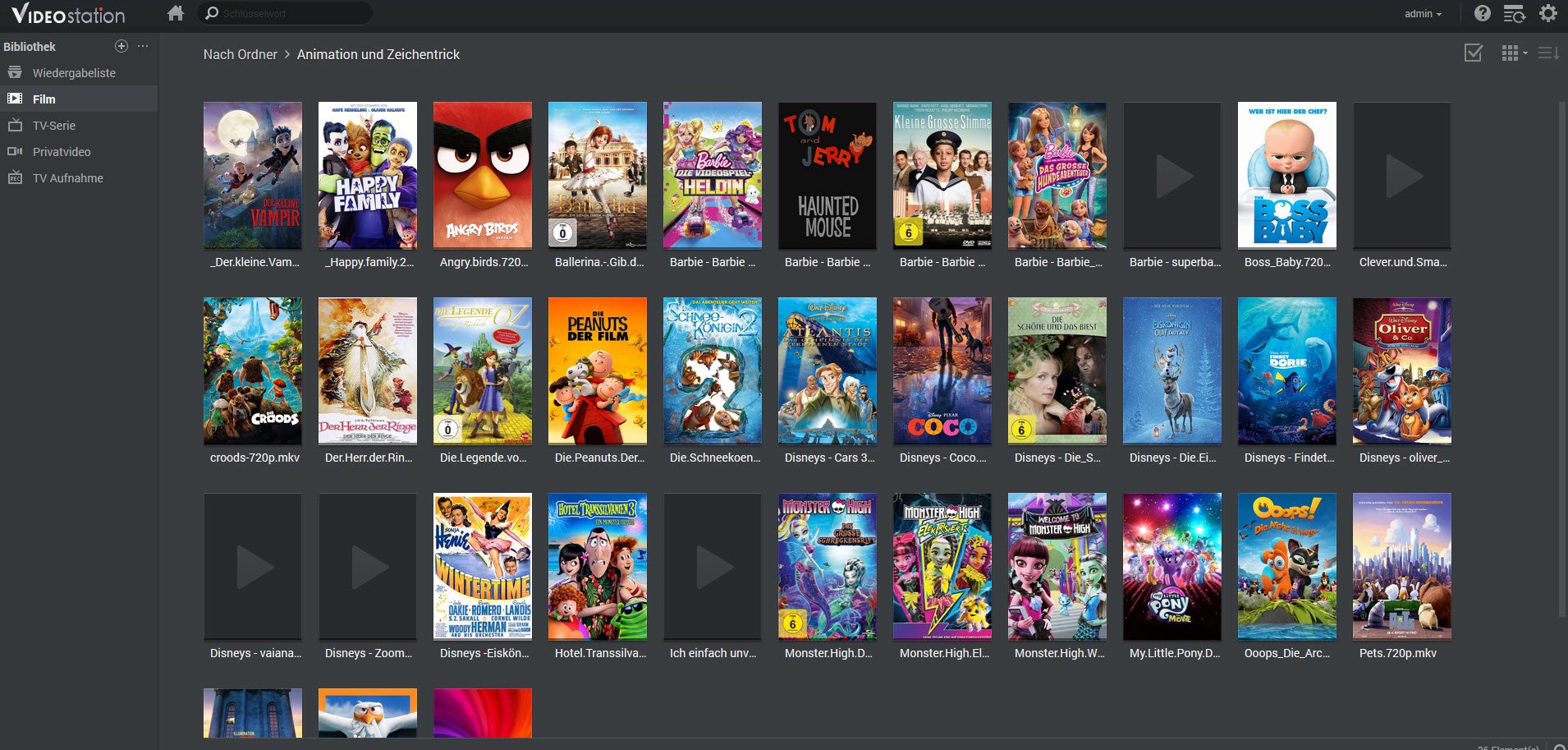Open the Coco movie poster
Image resolution: width=1568 pixels, height=750 pixels.
[942, 370]
